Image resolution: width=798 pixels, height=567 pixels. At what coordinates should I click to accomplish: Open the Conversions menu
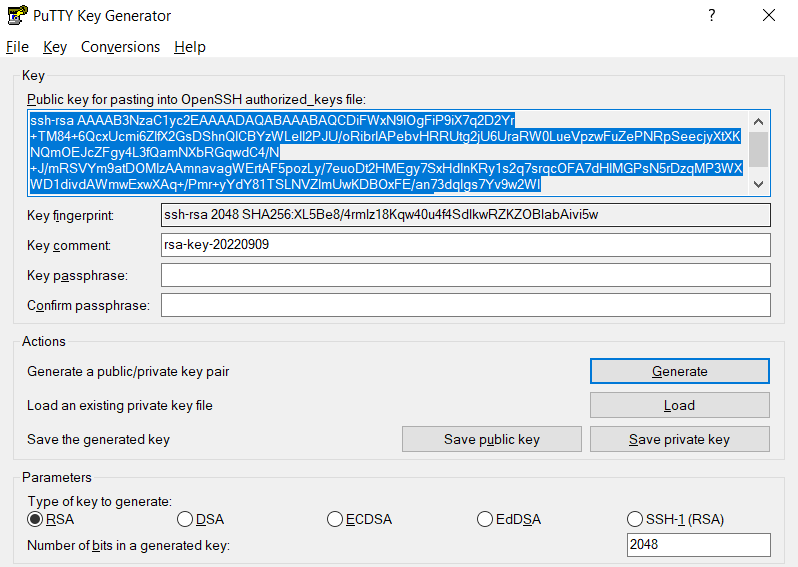click(120, 47)
